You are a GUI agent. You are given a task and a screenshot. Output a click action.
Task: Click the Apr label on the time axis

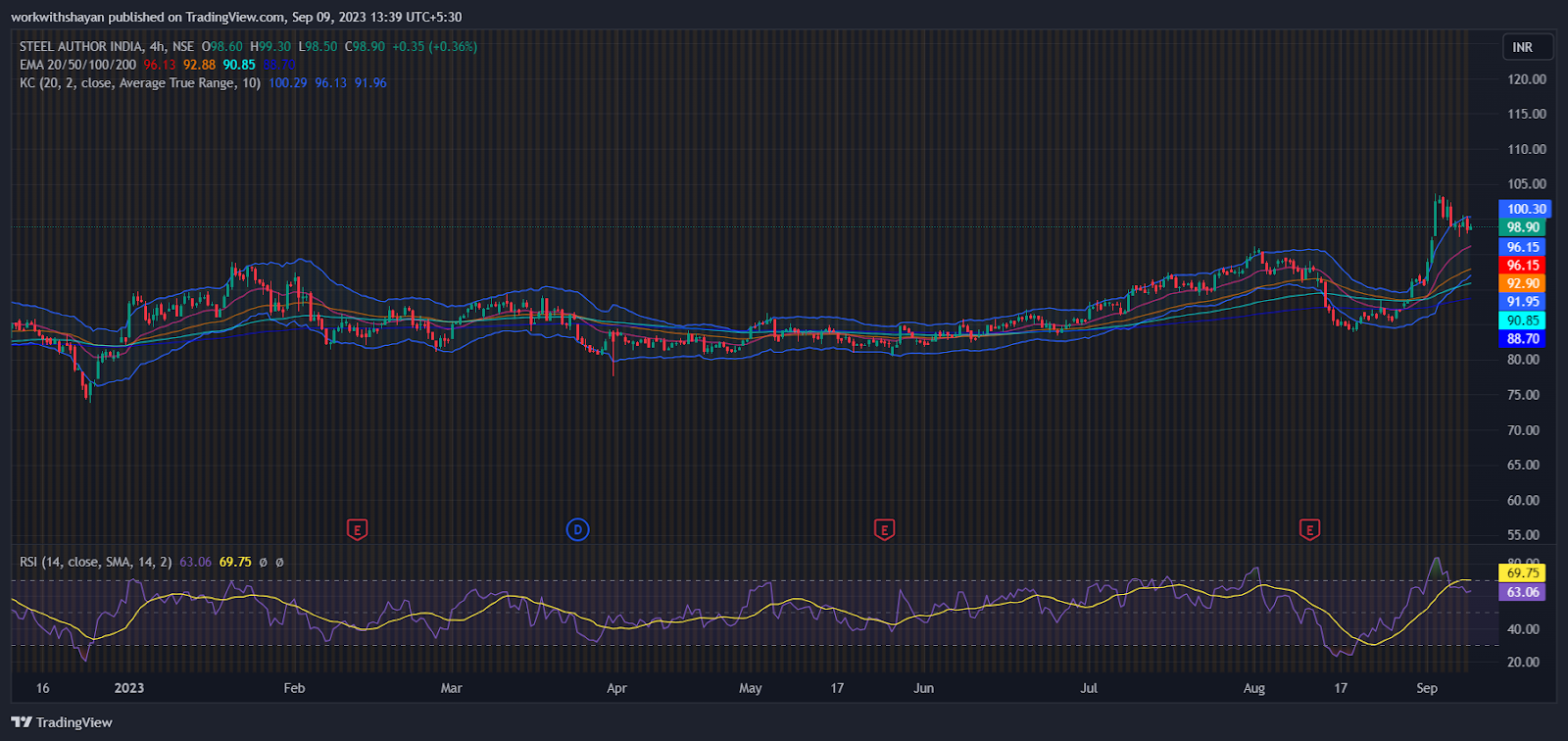point(616,688)
